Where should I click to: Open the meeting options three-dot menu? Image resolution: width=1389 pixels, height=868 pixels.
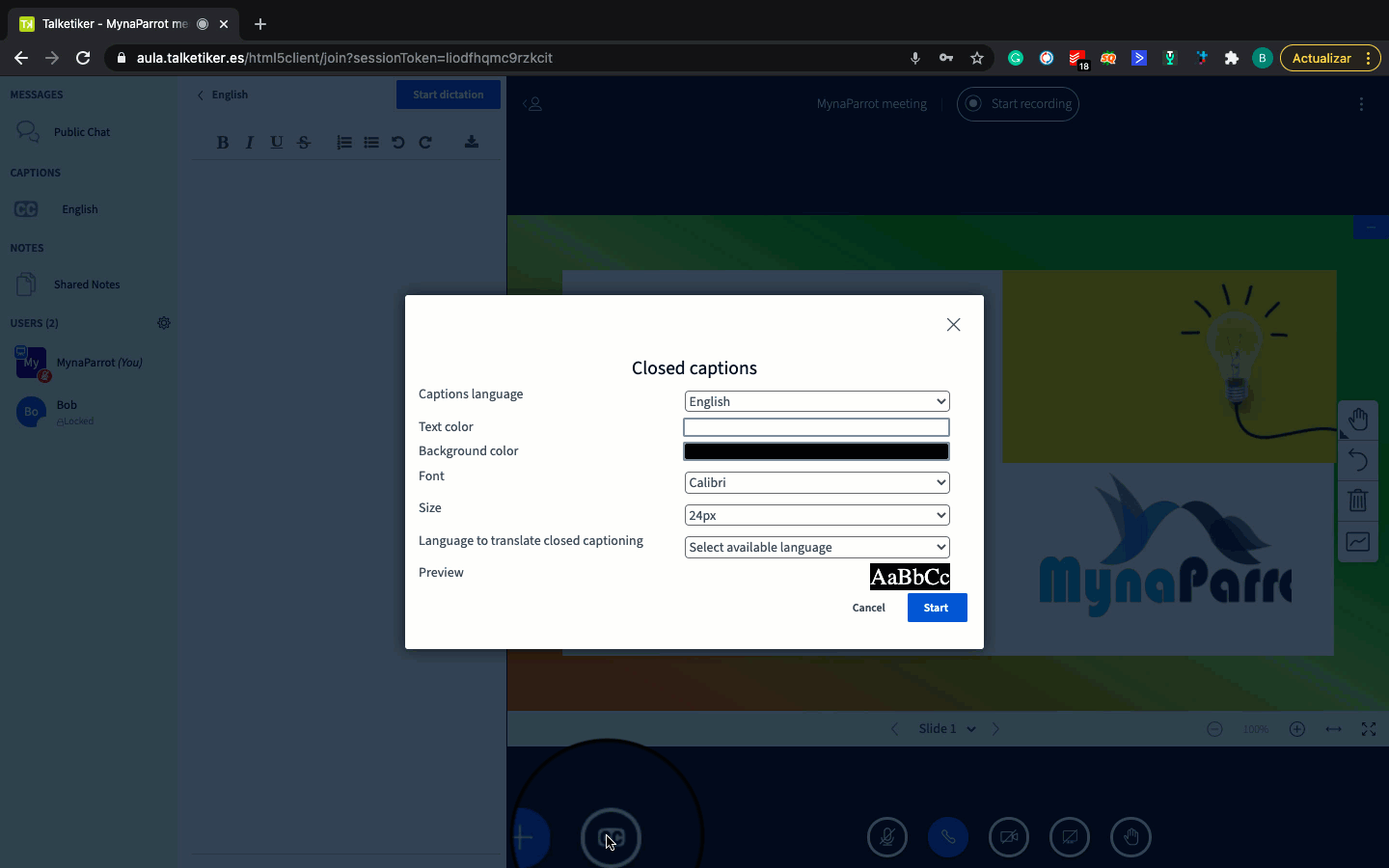pyautogui.click(x=1361, y=104)
